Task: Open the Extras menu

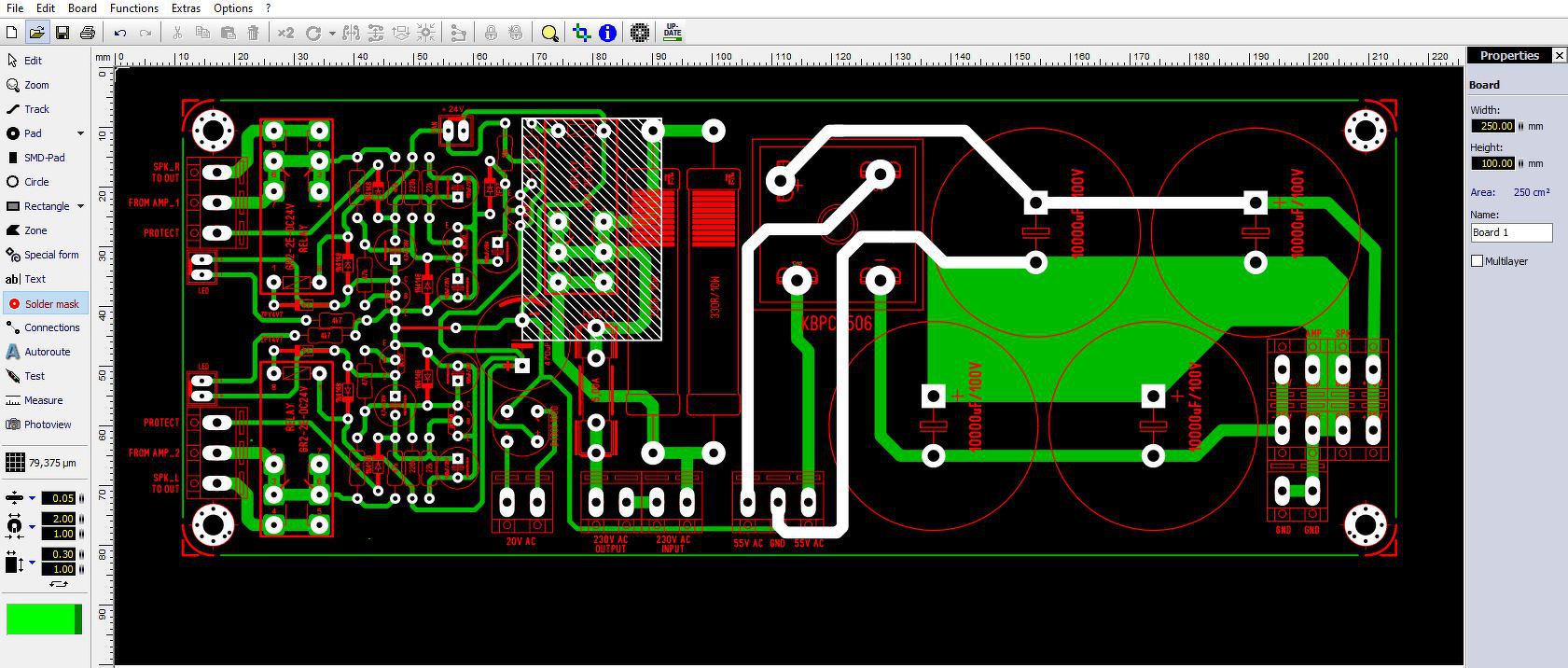Action: click(x=186, y=7)
